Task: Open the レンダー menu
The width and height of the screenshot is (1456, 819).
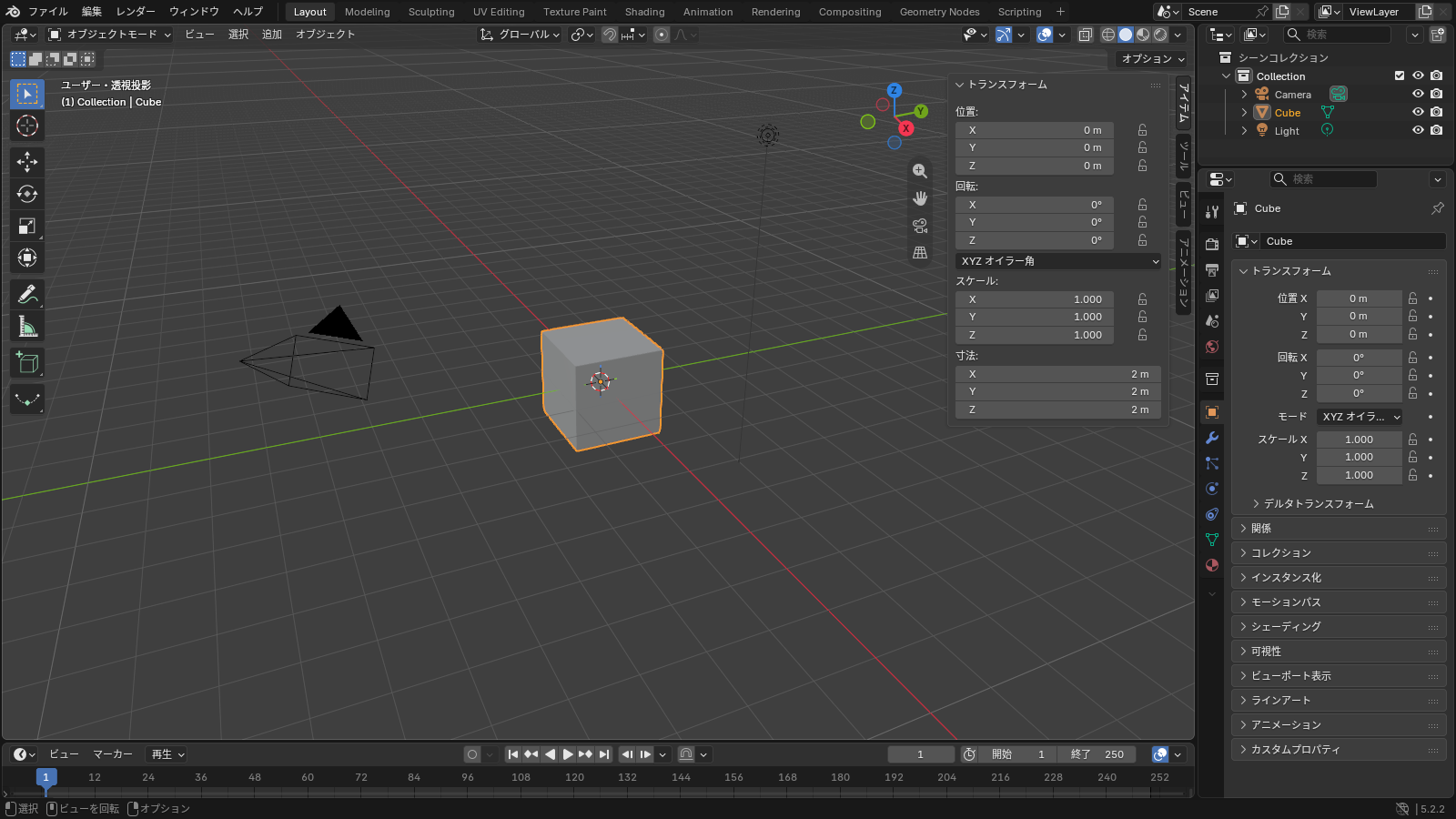Action: [x=135, y=12]
